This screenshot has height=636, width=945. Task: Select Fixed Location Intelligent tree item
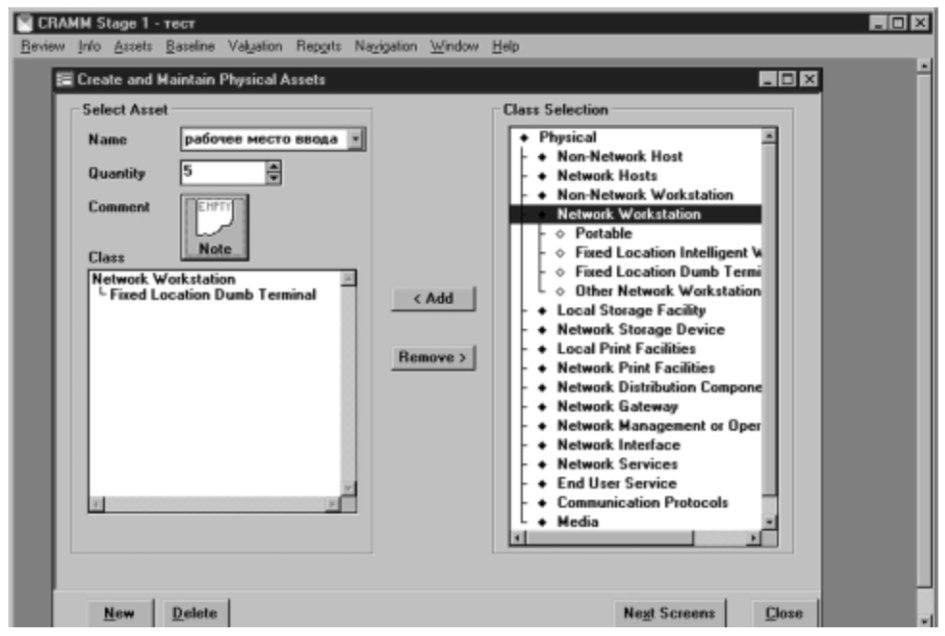pos(668,253)
